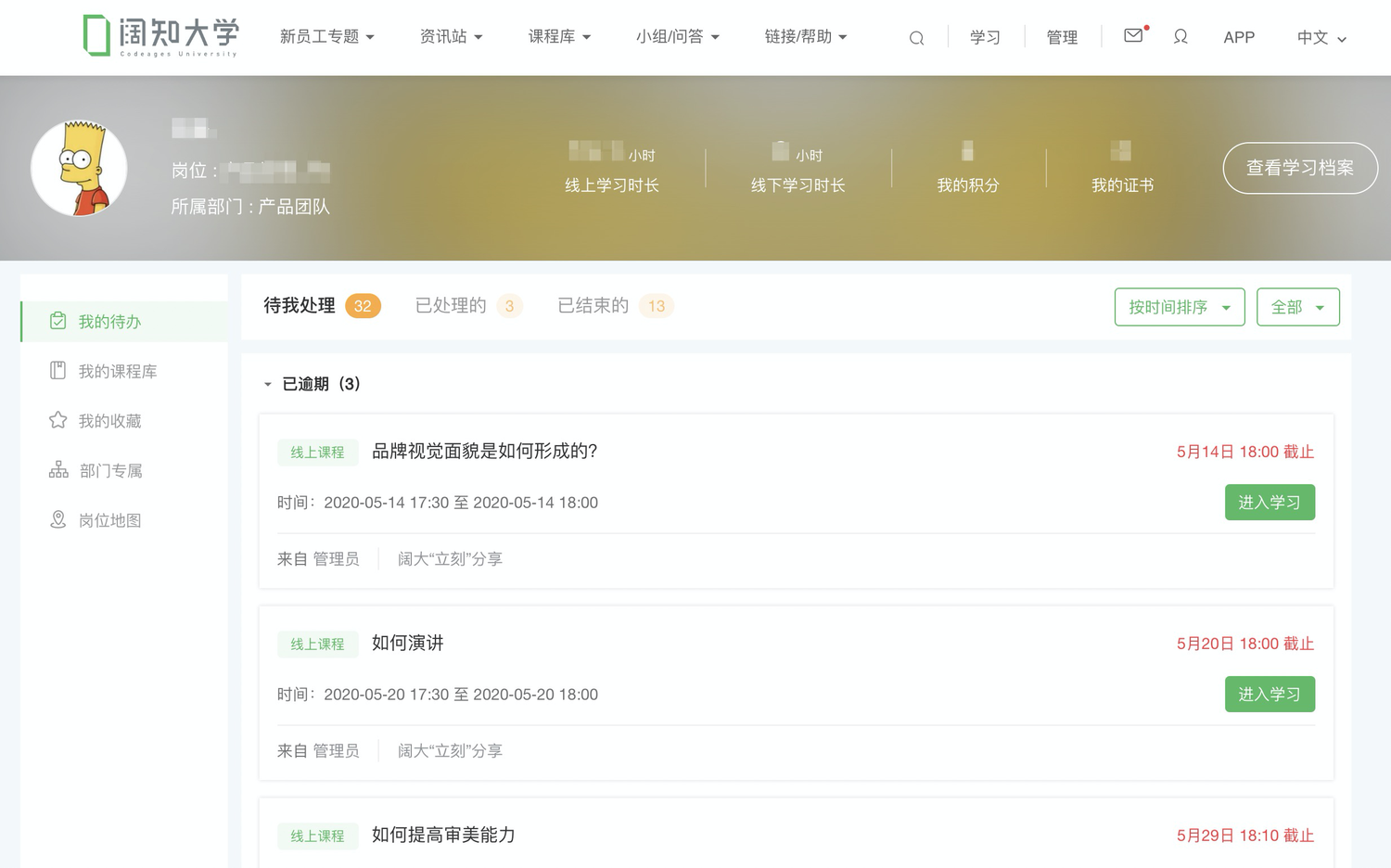1391x868 pixels.
Task: Expand the 链接/帮助 dropdown menu
Action: pyautogui.click(x=806, y=36)
